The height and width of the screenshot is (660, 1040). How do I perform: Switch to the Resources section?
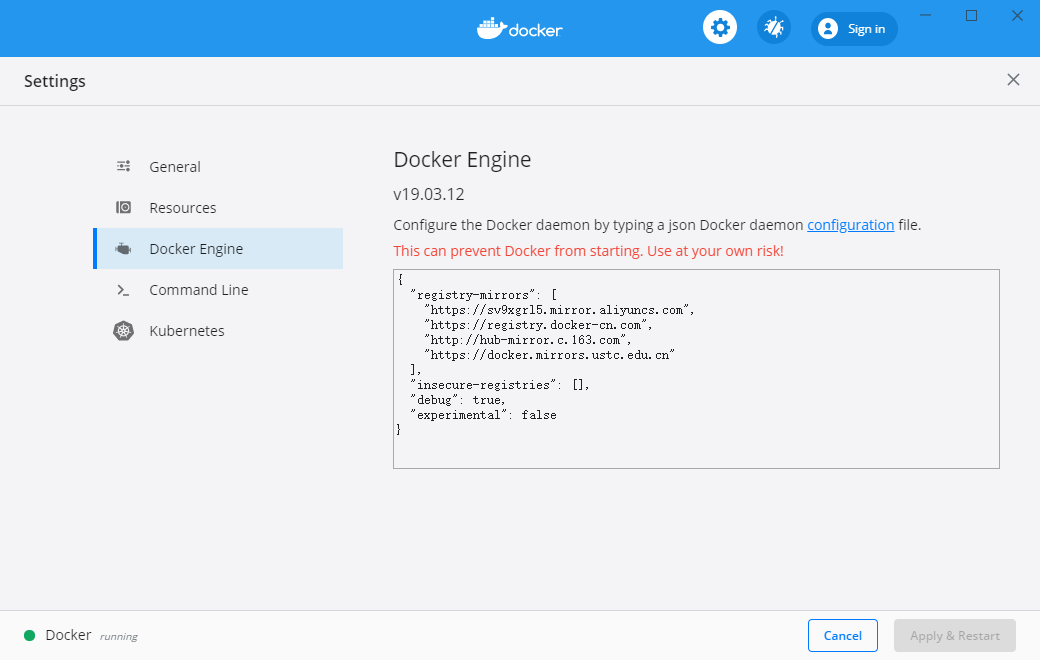[x=183, y=207]
